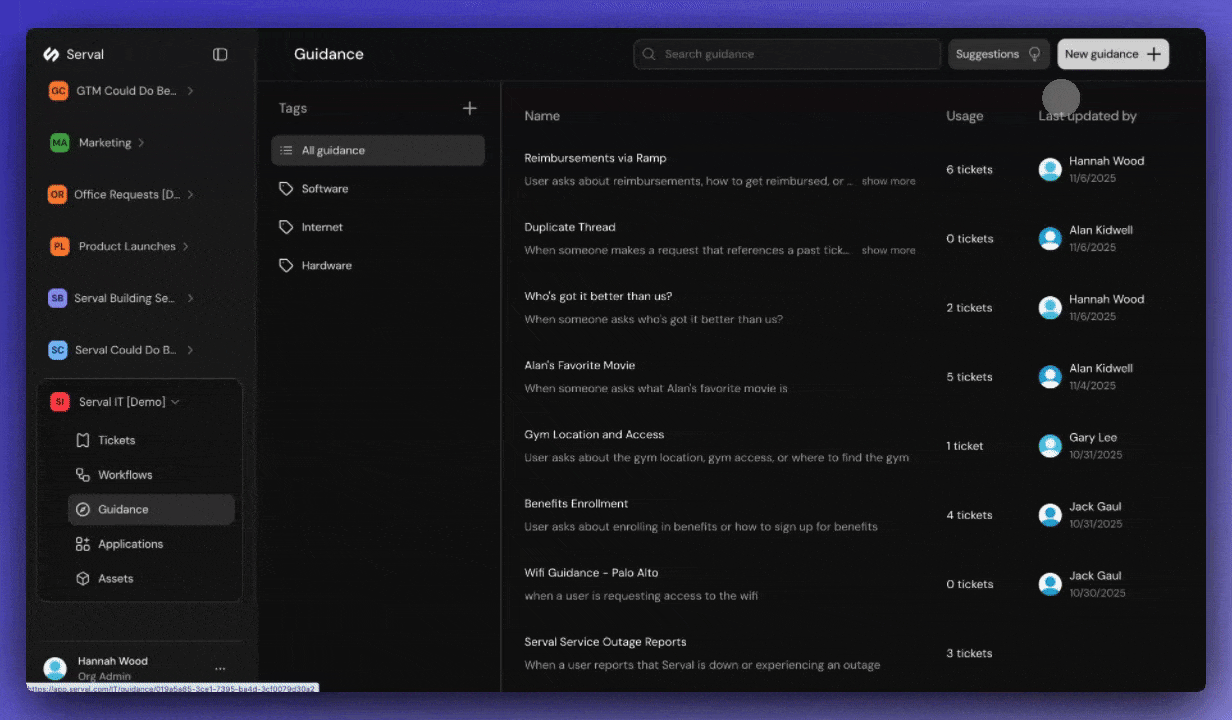
Task: Click the Tickets bookmark icon
Action: pyautogui.click(x=83, y=440)
